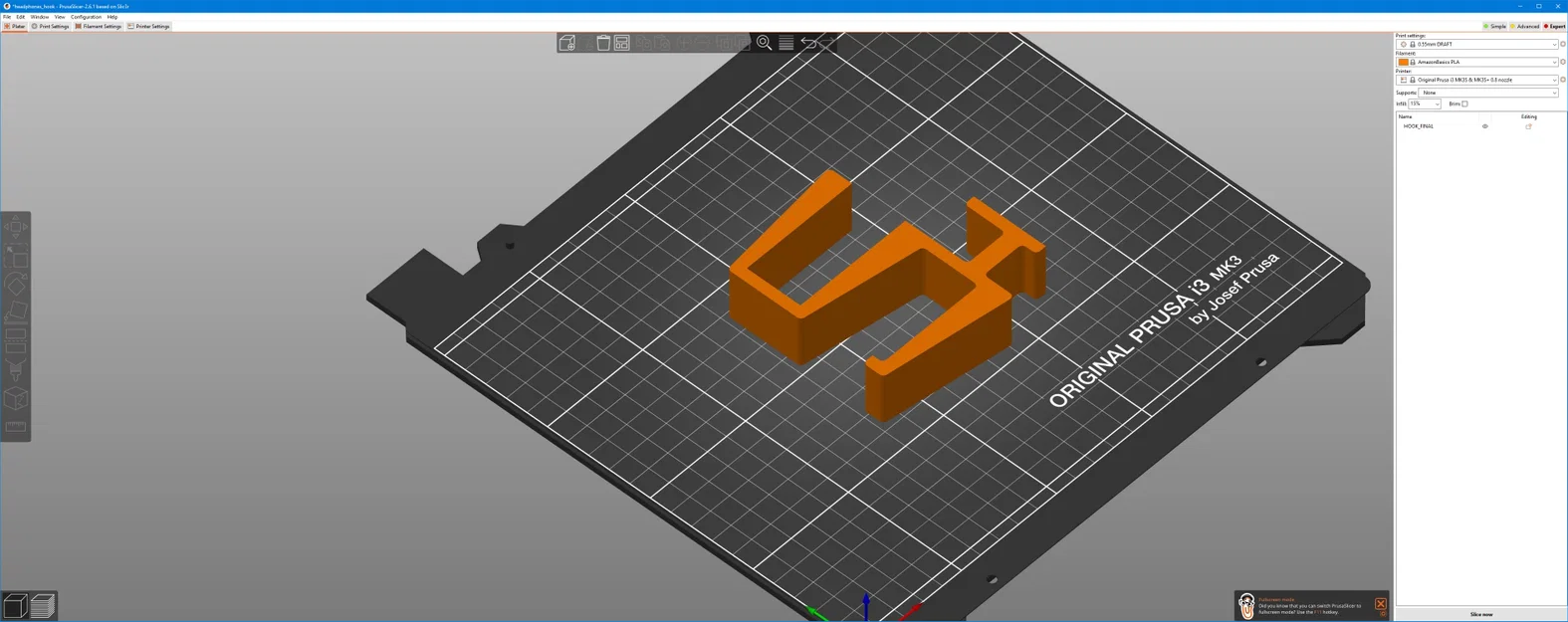The image size is (1568, 622).
Task: Open the Printer preset dropdown
Action: click(1477, 80)
